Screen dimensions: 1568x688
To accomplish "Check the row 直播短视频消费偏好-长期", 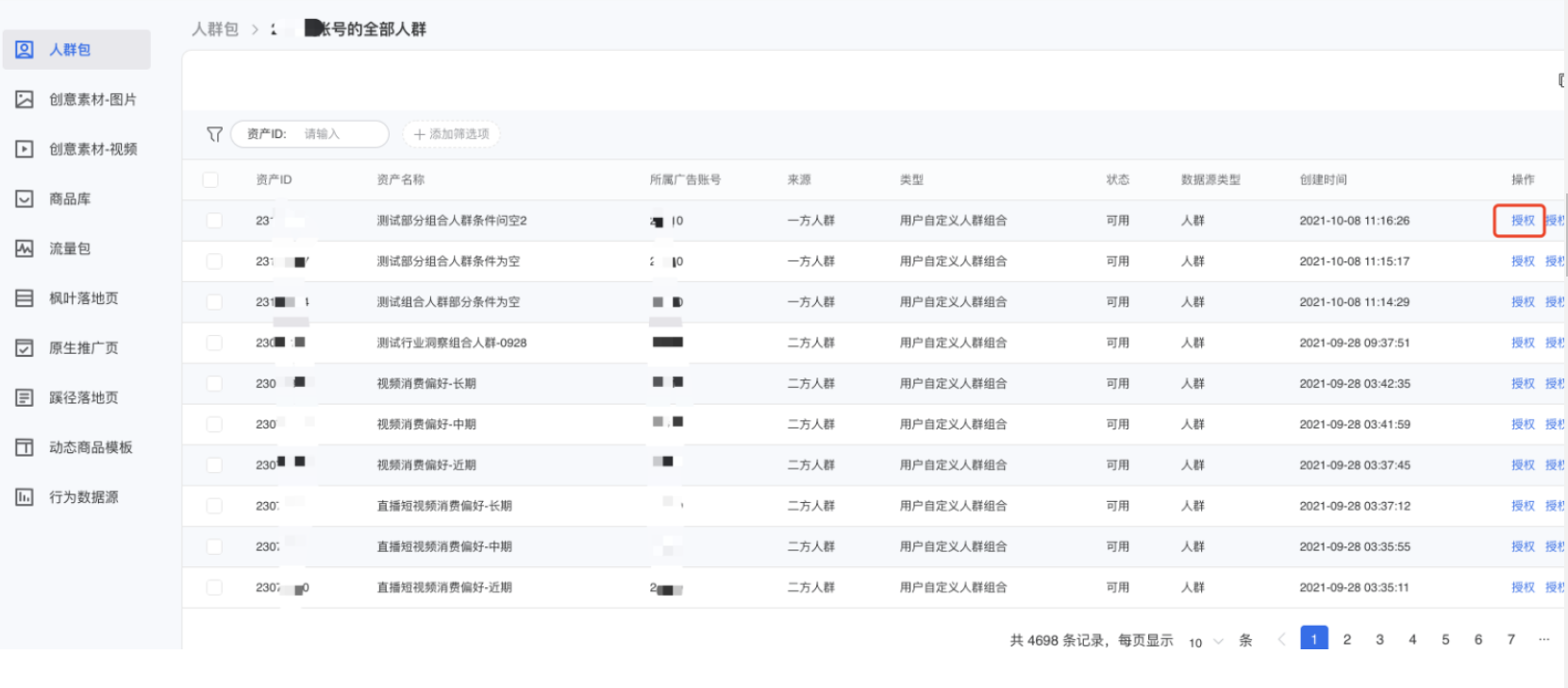I will click(x=214, y=506).
